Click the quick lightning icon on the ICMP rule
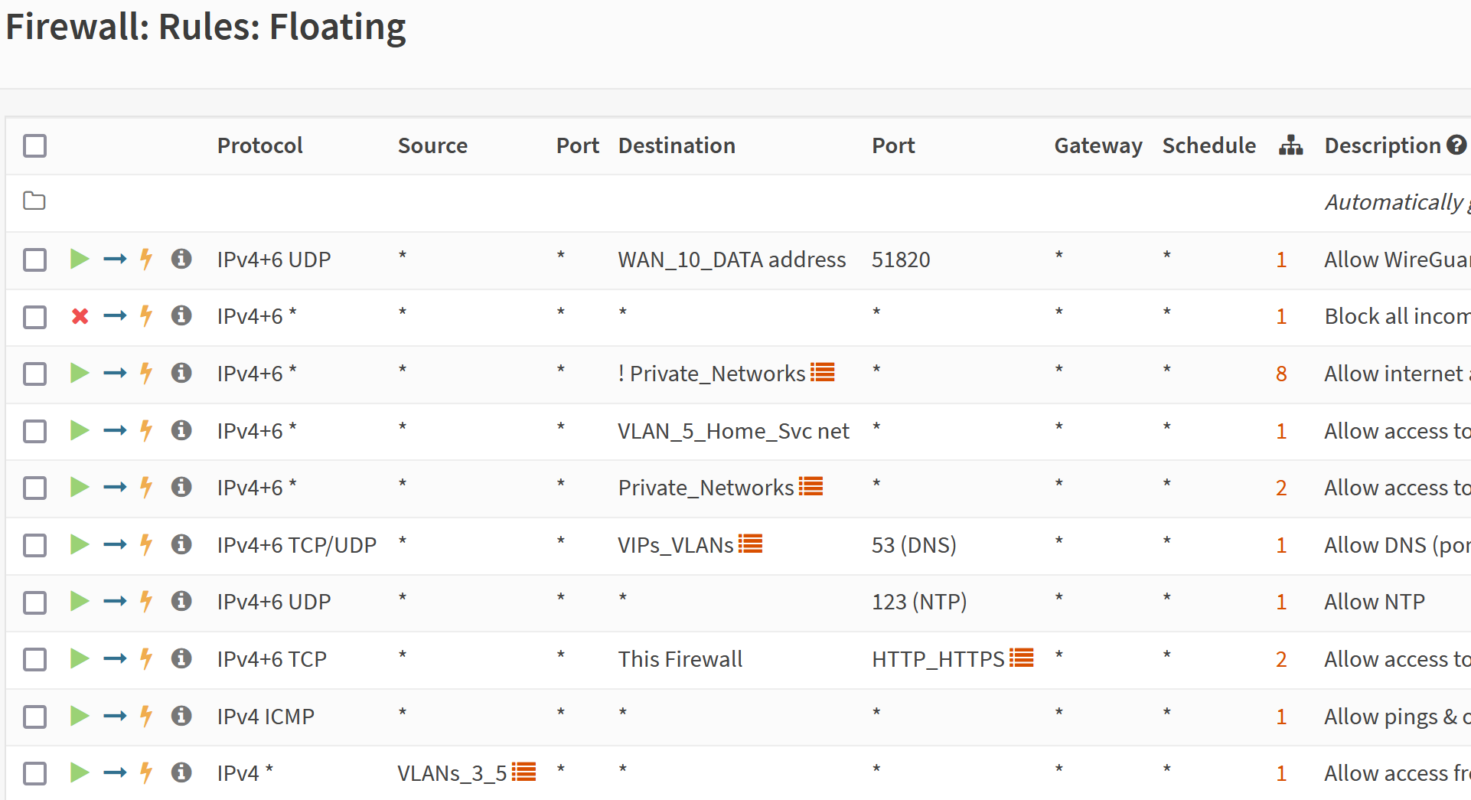1471x800 pixels. (x=146, y=716)
